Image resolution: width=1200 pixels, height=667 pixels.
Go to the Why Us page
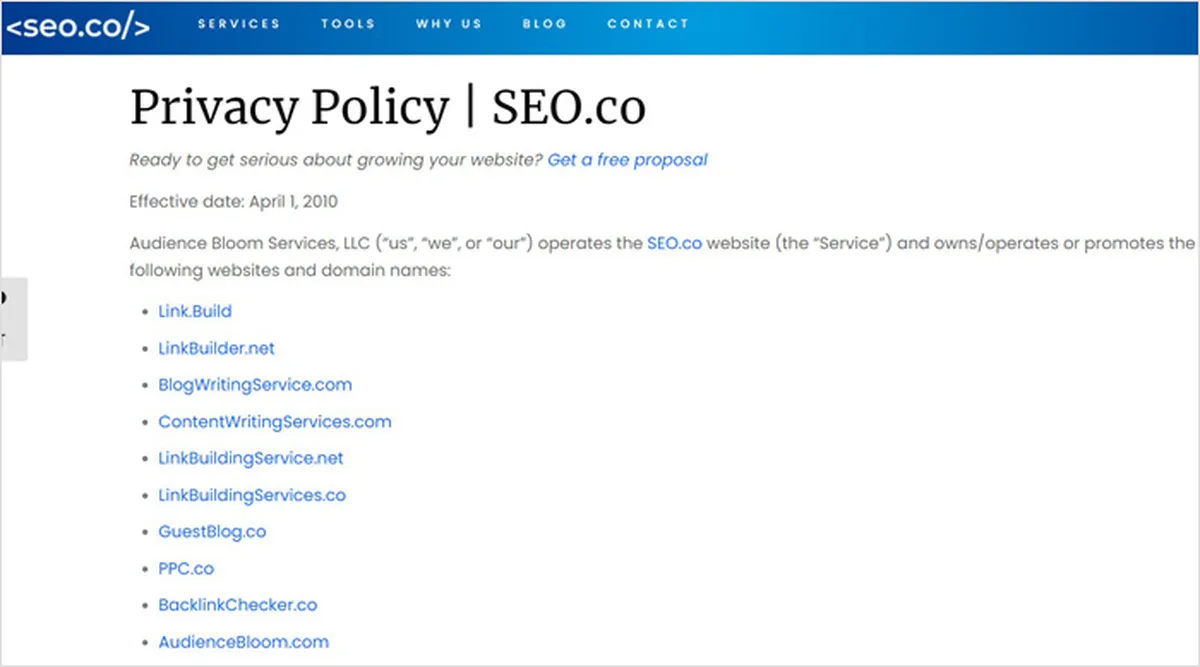[449, 24]
